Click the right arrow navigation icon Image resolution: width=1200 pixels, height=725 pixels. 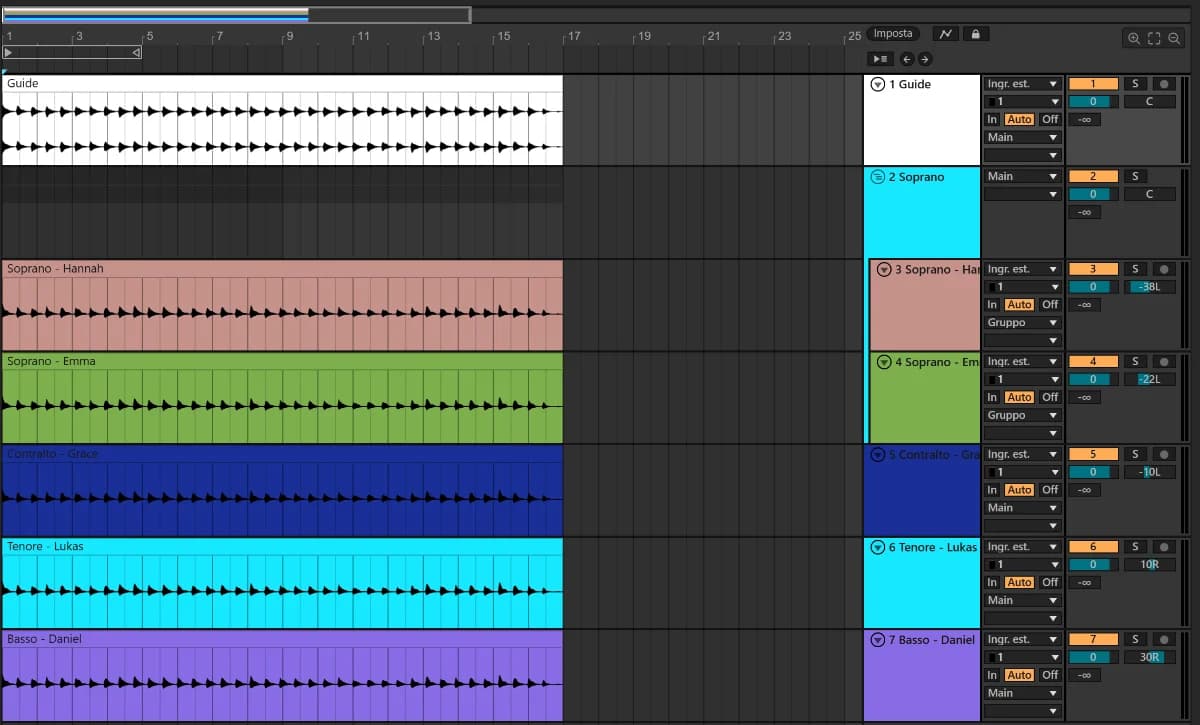point(924,59)
